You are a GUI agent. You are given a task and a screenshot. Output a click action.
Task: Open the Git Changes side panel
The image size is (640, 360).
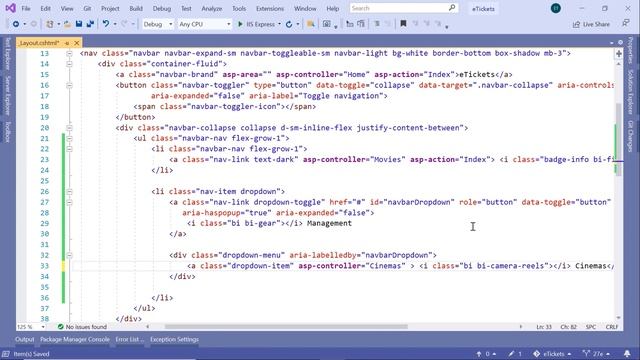coord(631,136)
